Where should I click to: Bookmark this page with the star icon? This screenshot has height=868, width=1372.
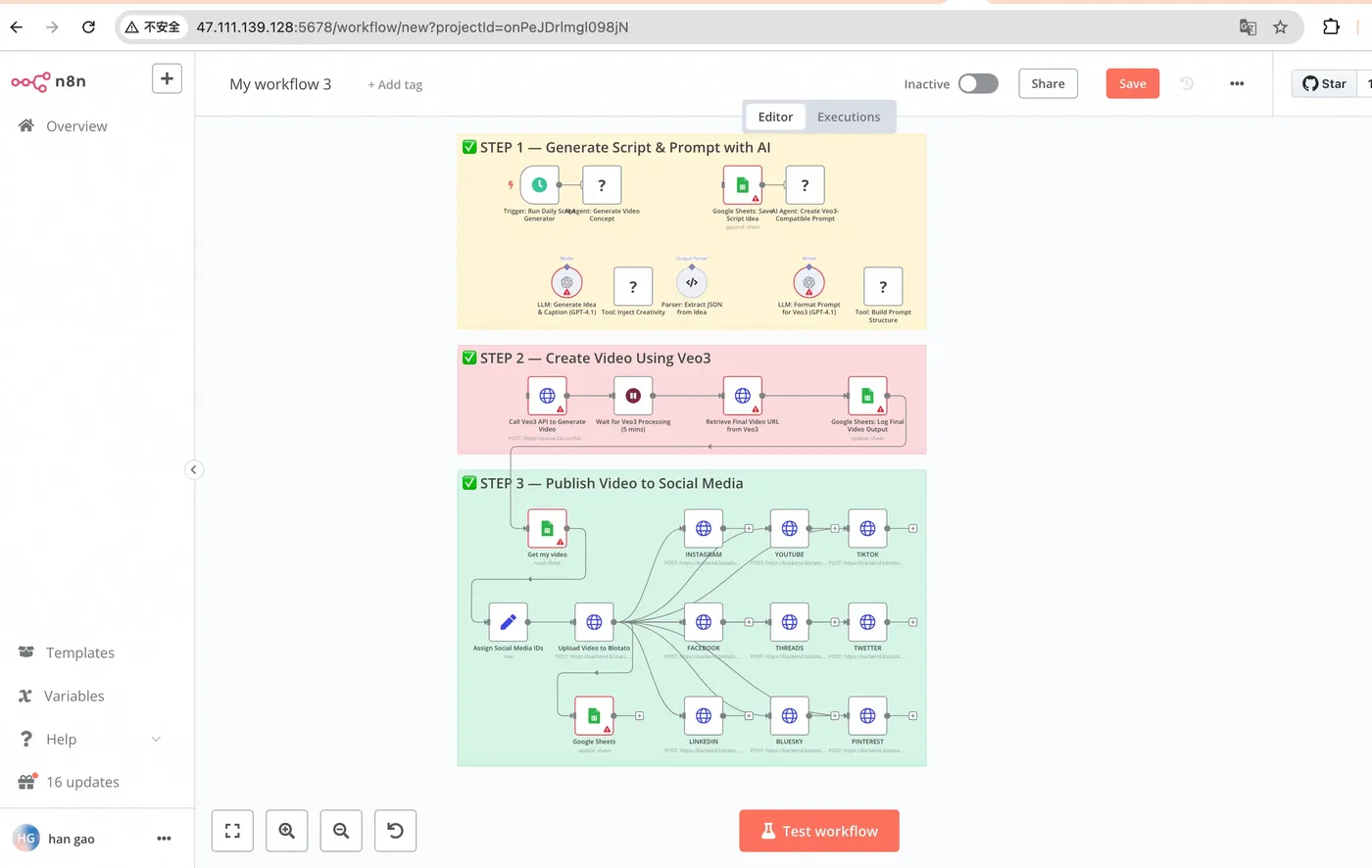pyautogui.click(x=1280, y=27)
